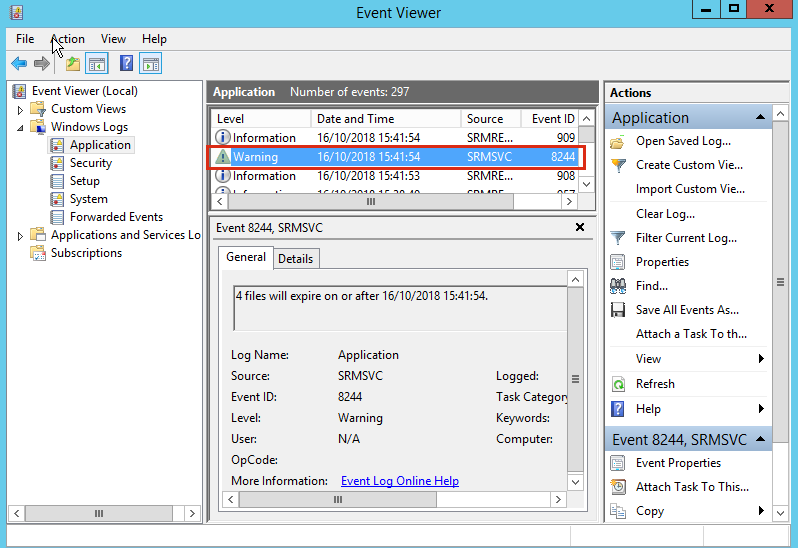Click Attach a Task To this Log action
This screenshot has height=548, width=798.
click(691, 334)
